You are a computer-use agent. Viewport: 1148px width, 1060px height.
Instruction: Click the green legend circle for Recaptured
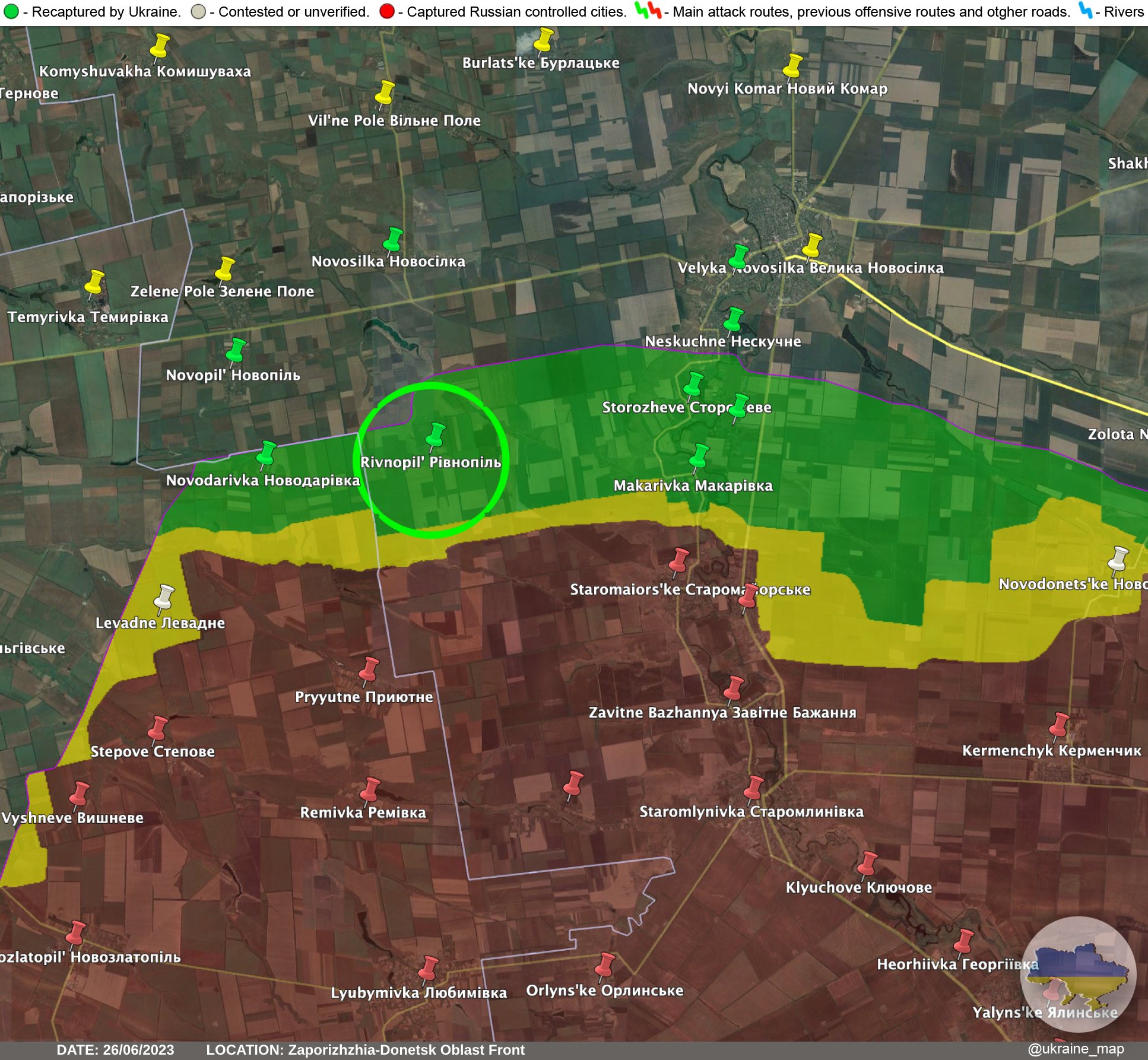point(11,12)
